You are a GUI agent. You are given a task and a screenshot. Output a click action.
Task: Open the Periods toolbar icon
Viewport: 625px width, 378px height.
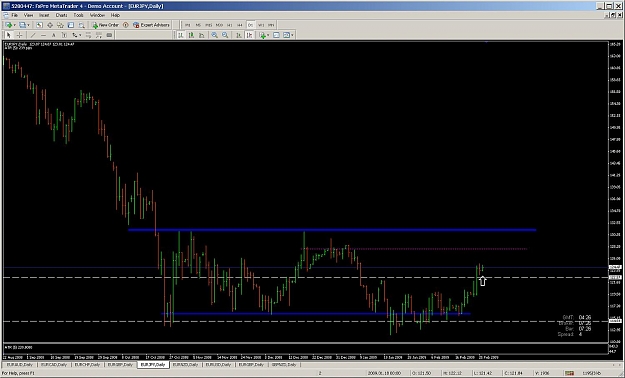pyautogui.click(x=276, y=35)
